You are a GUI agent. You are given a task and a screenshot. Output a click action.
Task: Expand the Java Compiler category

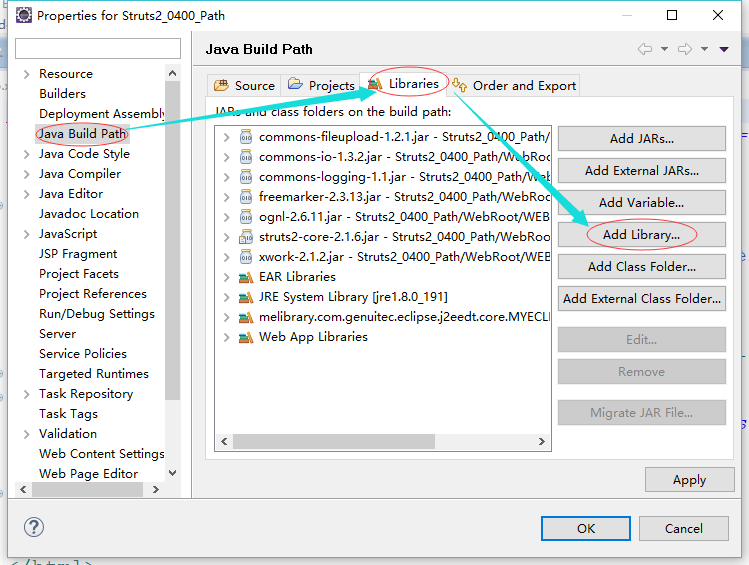pyautogui.click(x=27, y=174)
